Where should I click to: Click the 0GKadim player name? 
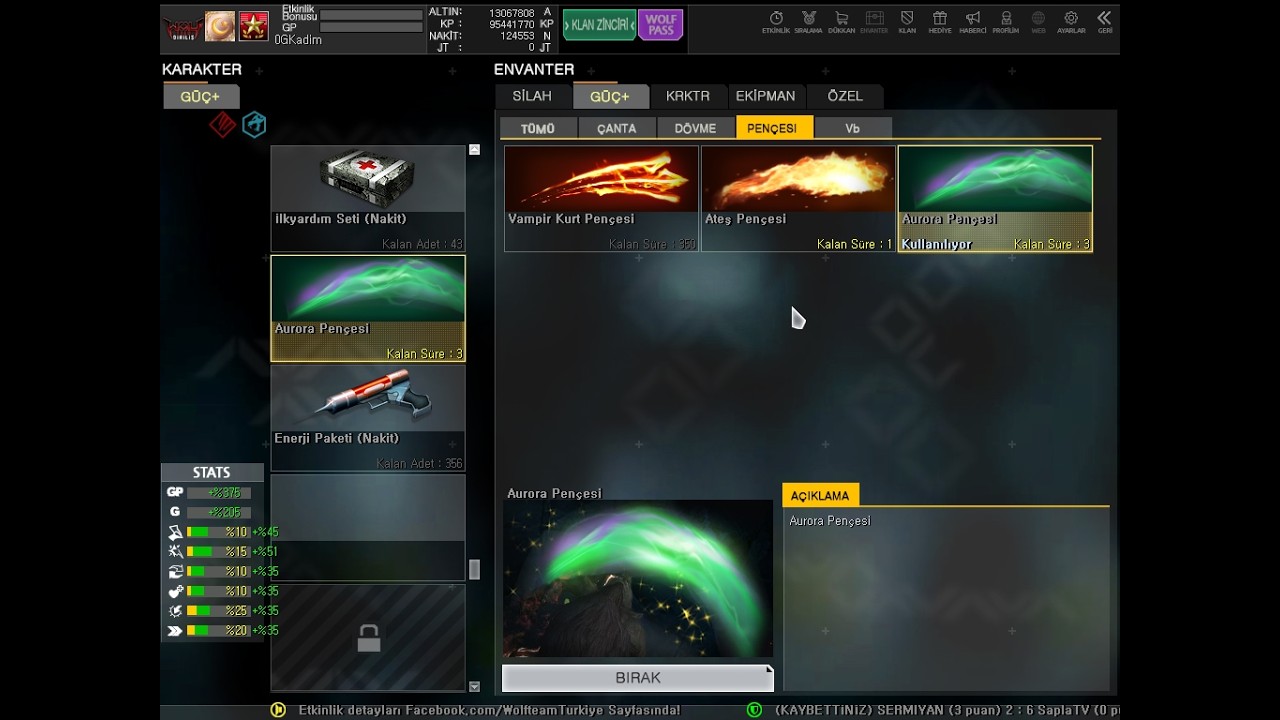pos(298,40)
